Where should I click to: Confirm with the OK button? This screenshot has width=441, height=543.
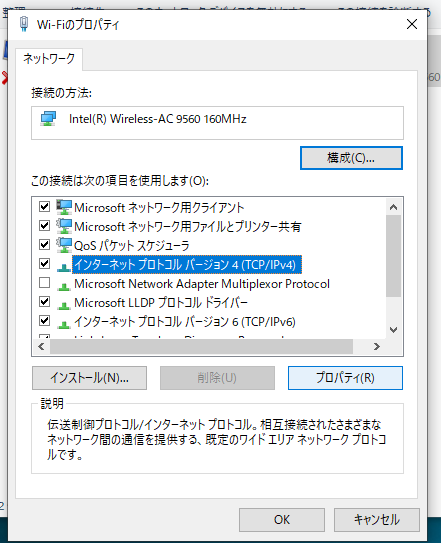tap(282, 520)
